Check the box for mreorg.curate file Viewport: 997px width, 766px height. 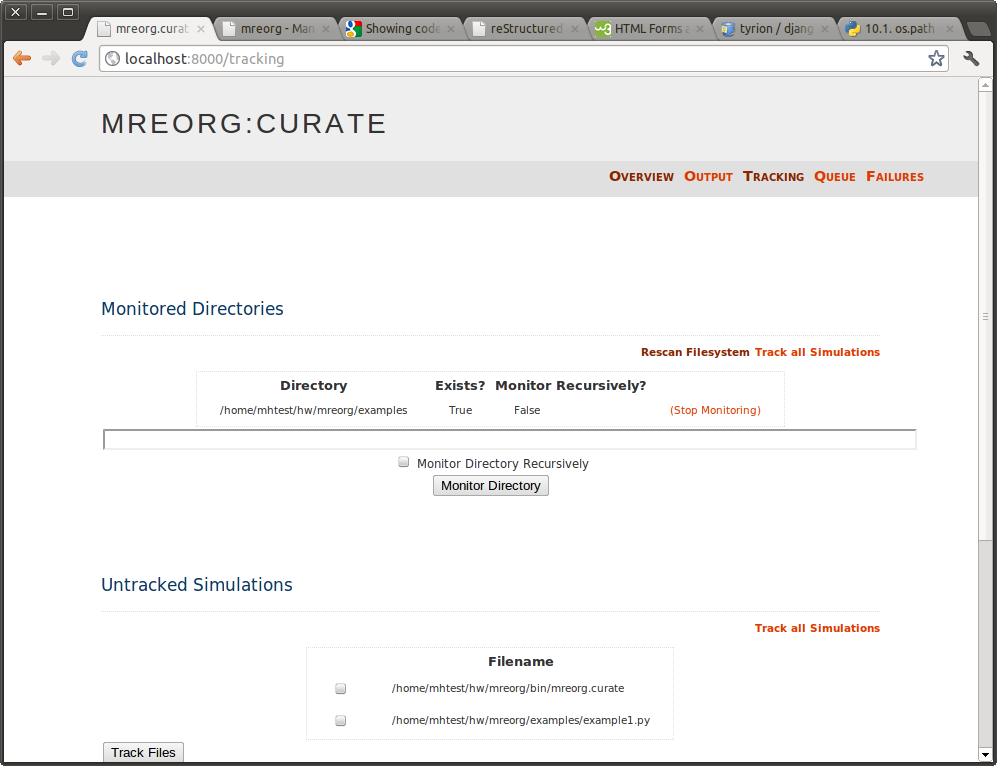click(x=341, y=688)
